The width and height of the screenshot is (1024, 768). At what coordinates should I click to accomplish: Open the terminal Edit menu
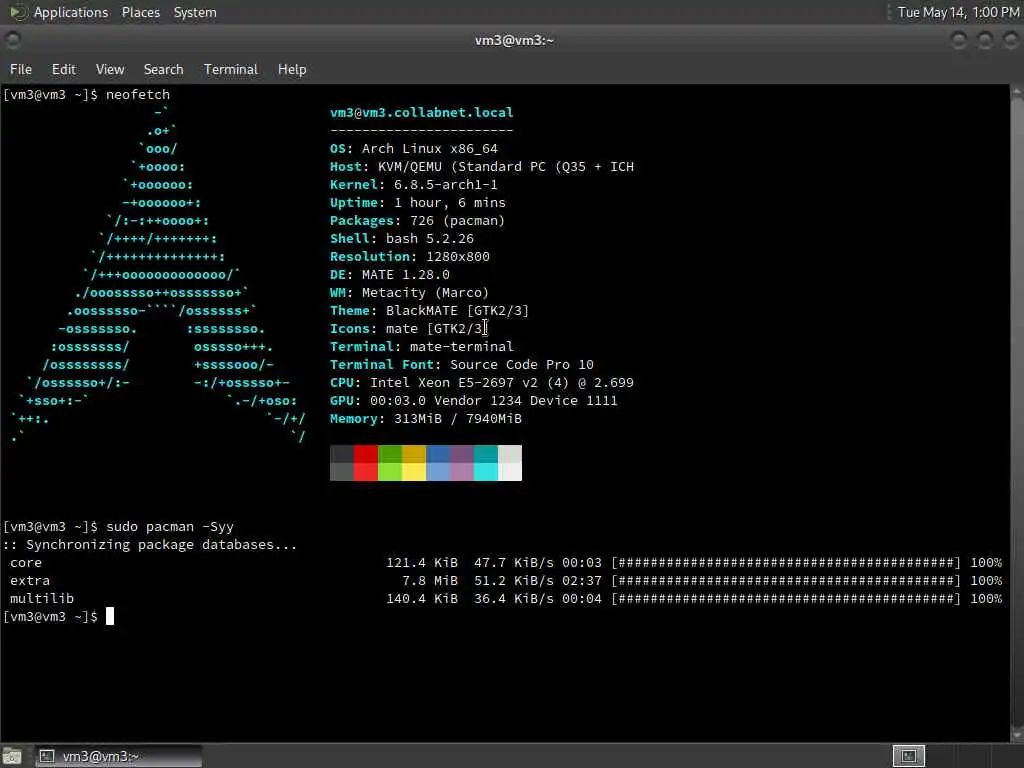click(63, 69)
